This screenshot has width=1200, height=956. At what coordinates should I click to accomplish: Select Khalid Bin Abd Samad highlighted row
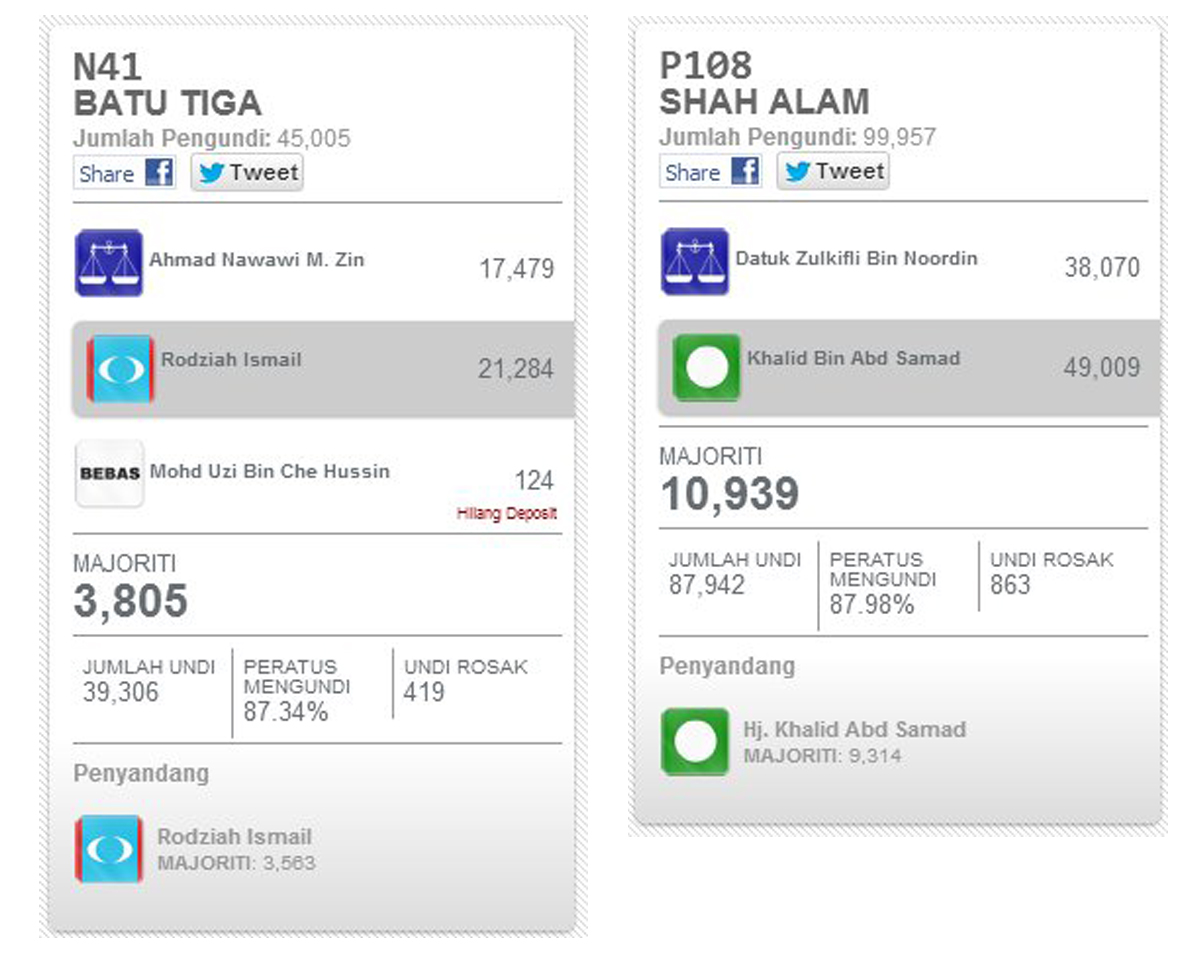909,367
